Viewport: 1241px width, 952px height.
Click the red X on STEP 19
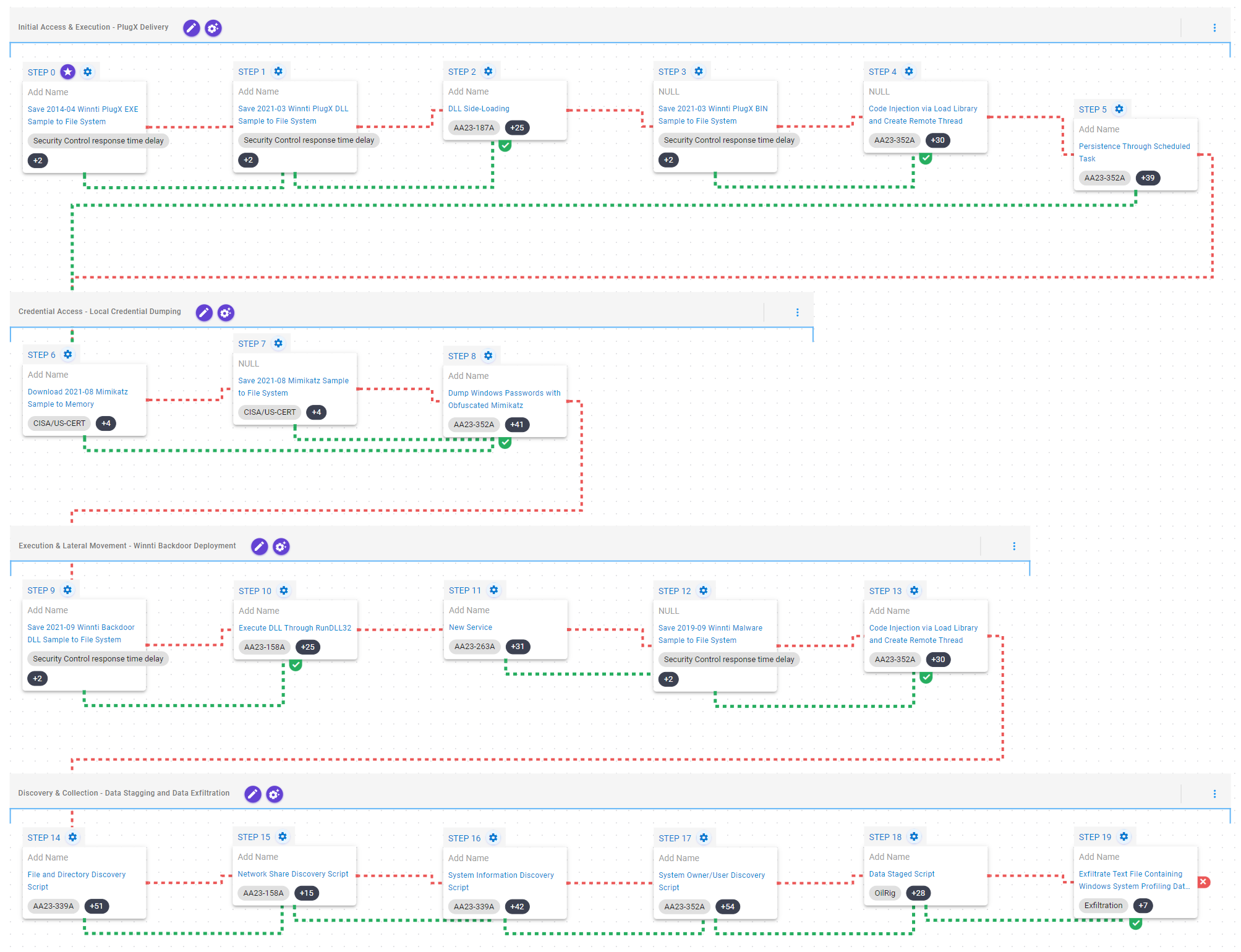[x=1203, y=882]
